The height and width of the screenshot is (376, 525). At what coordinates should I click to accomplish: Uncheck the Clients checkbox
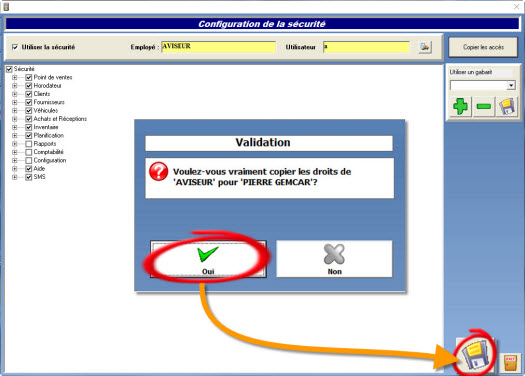(x=29, y=94)
